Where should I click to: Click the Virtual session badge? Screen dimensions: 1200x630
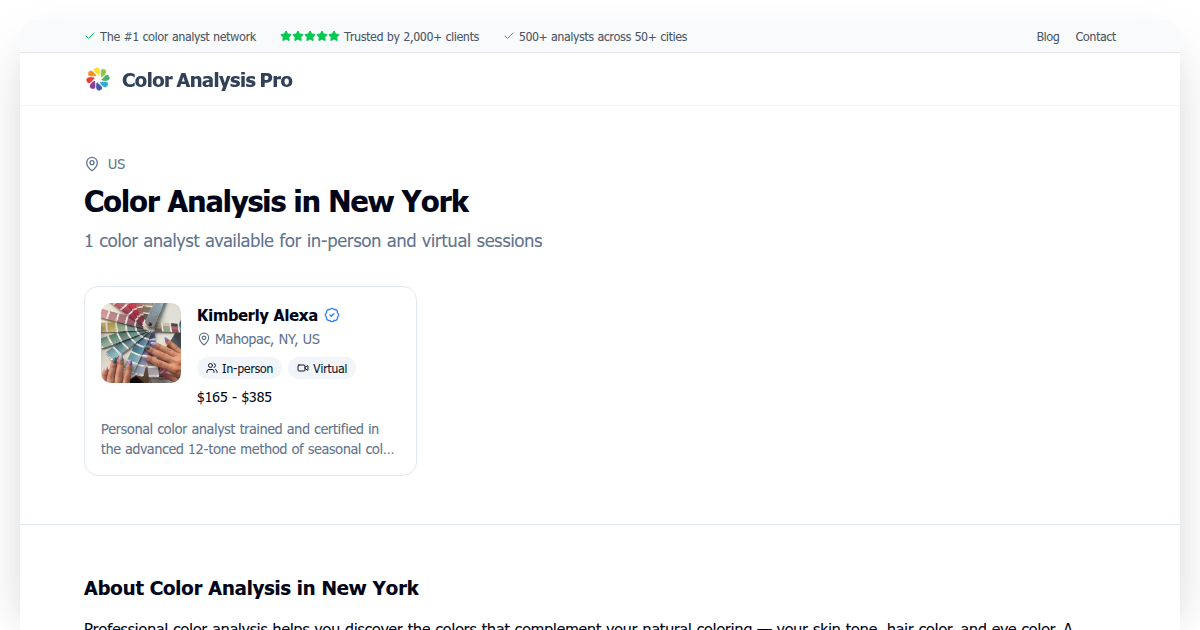click(x=322, y=368)
